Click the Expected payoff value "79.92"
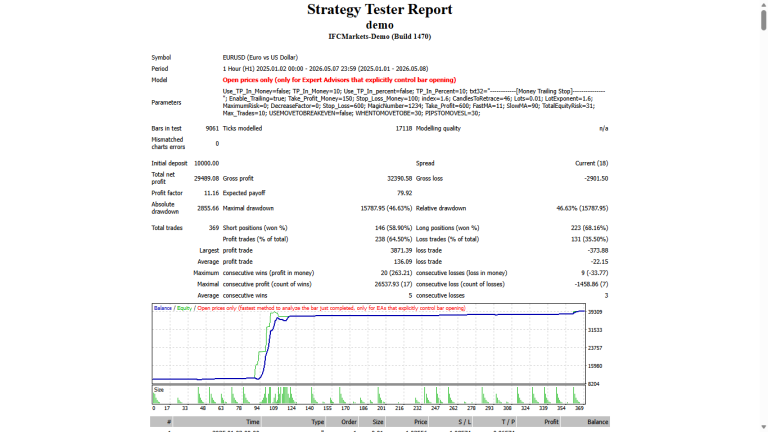 tap(405, 193)
